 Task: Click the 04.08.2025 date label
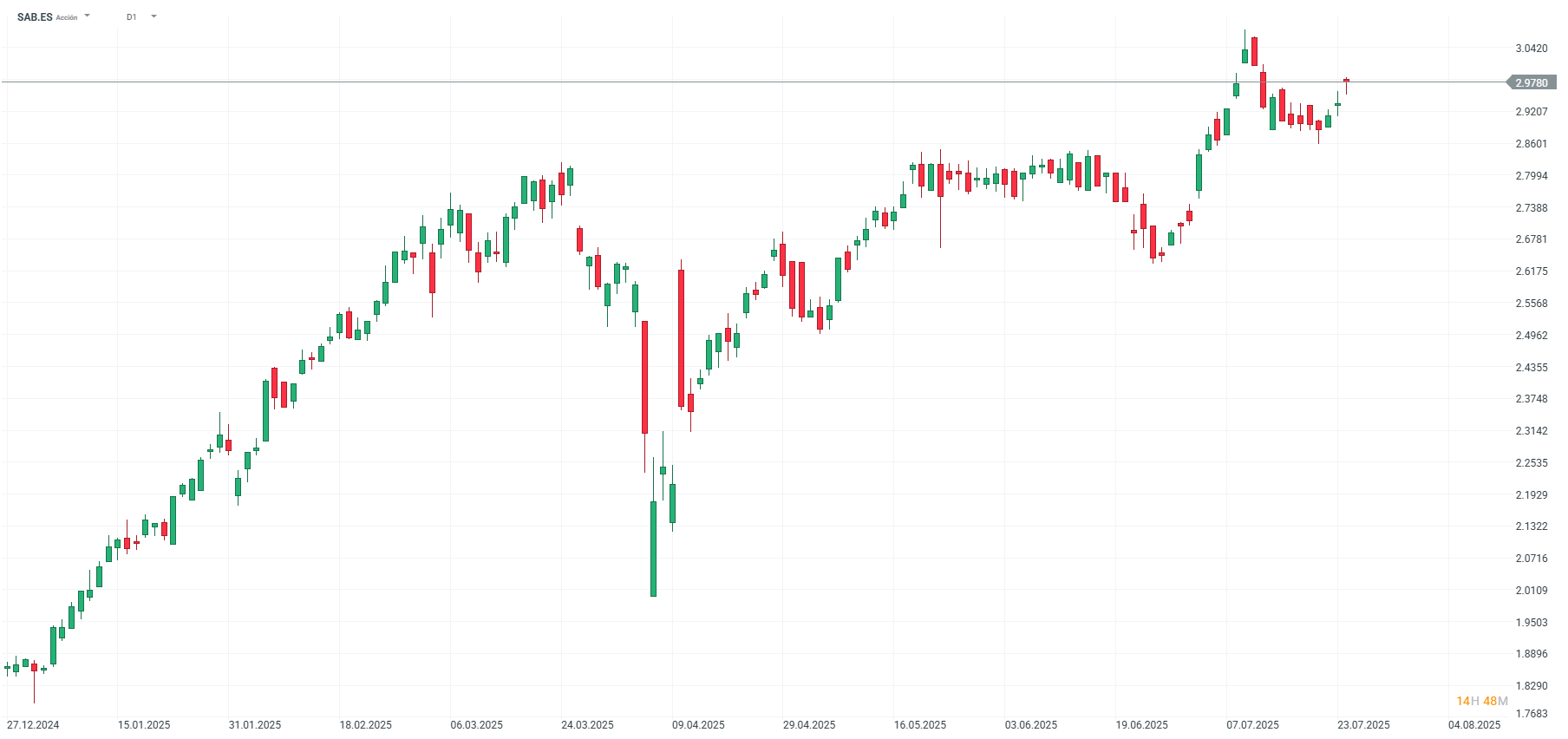1474,725
